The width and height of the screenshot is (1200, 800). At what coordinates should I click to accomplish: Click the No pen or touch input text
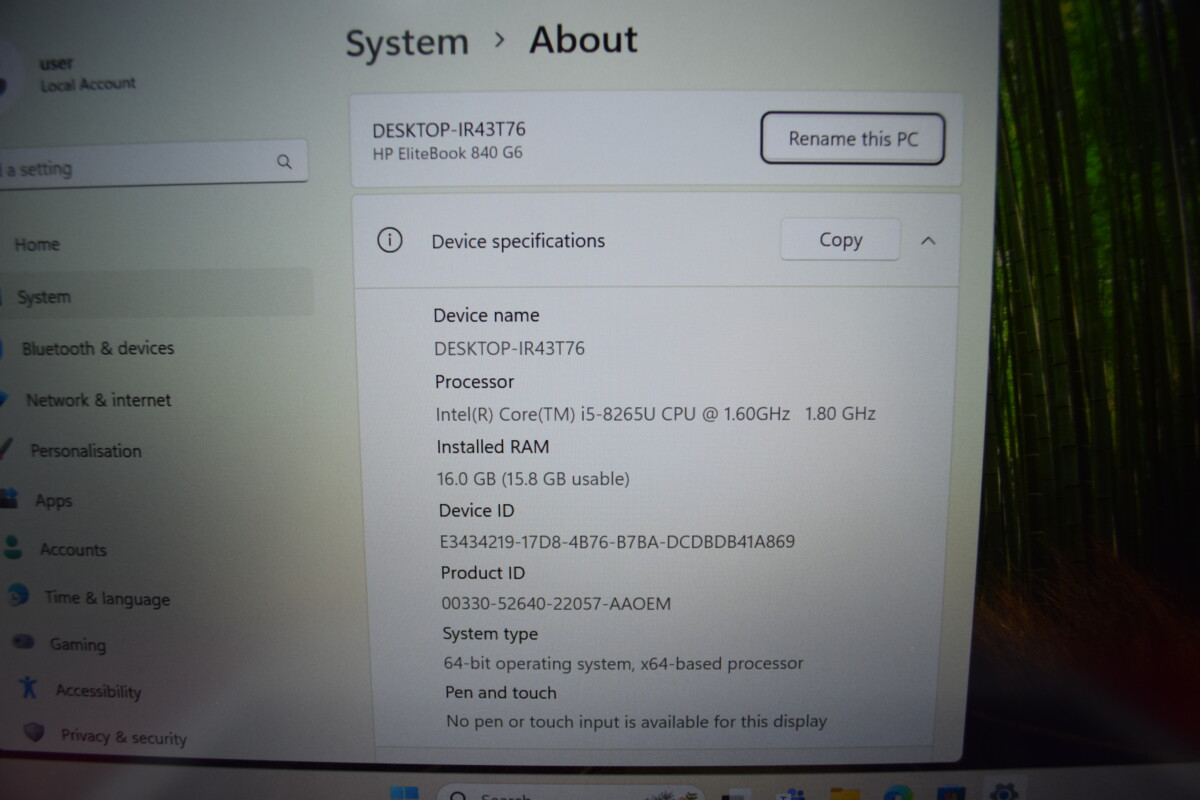(636, 720)
